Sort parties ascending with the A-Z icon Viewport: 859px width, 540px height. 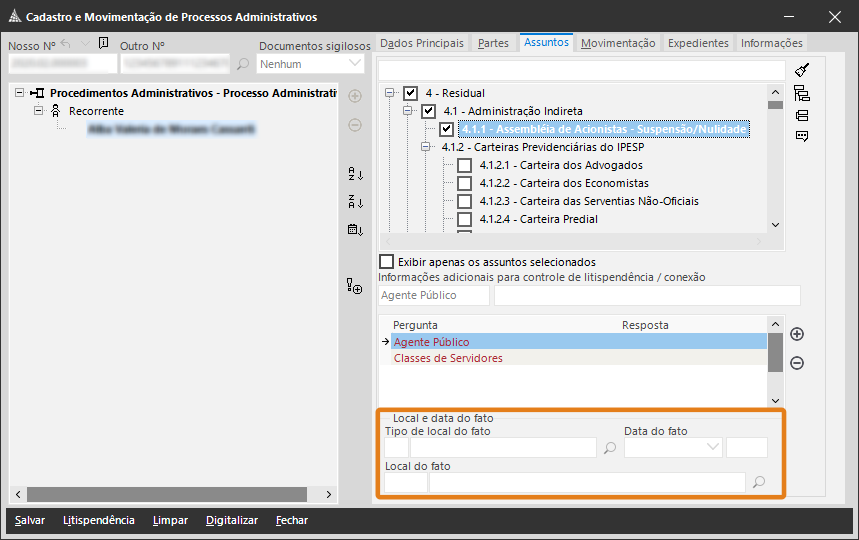355,174
